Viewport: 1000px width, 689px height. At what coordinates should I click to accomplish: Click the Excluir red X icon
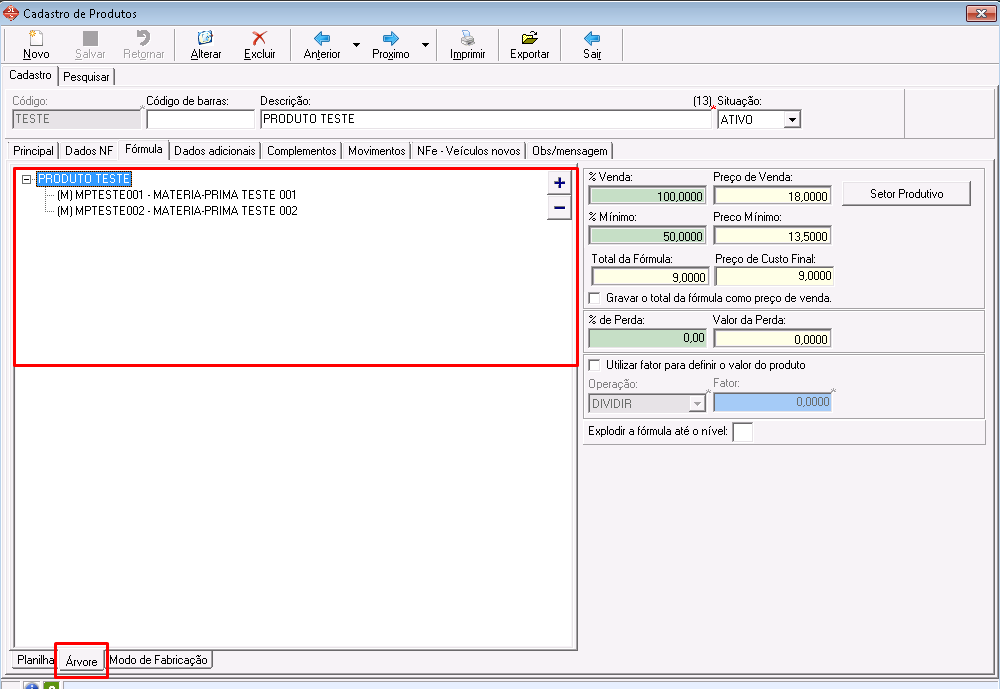coord(259,38)
